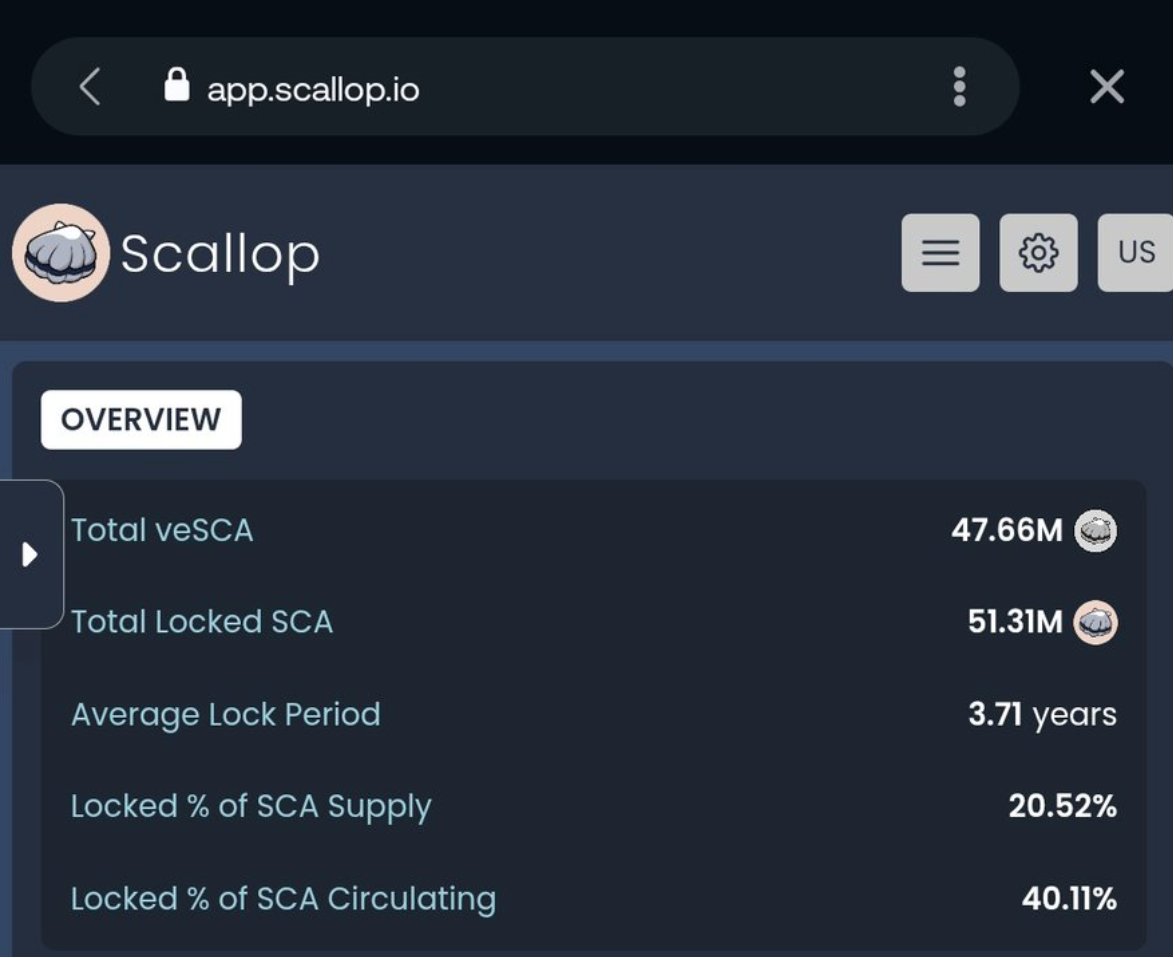1174x958 pixels.
Task: Click the Total veSCA label
Action: [162, 530]
